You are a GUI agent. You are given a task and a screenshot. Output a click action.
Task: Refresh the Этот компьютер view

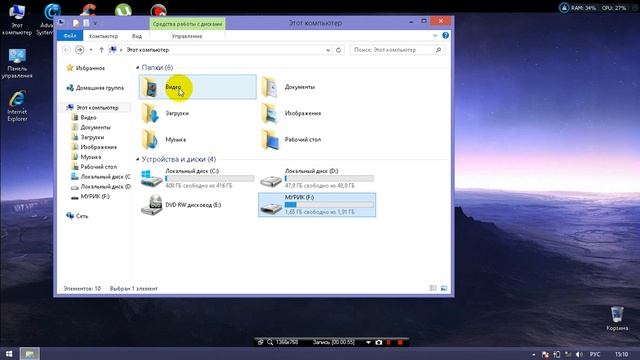pyautogui.click(x=338, y=50)
